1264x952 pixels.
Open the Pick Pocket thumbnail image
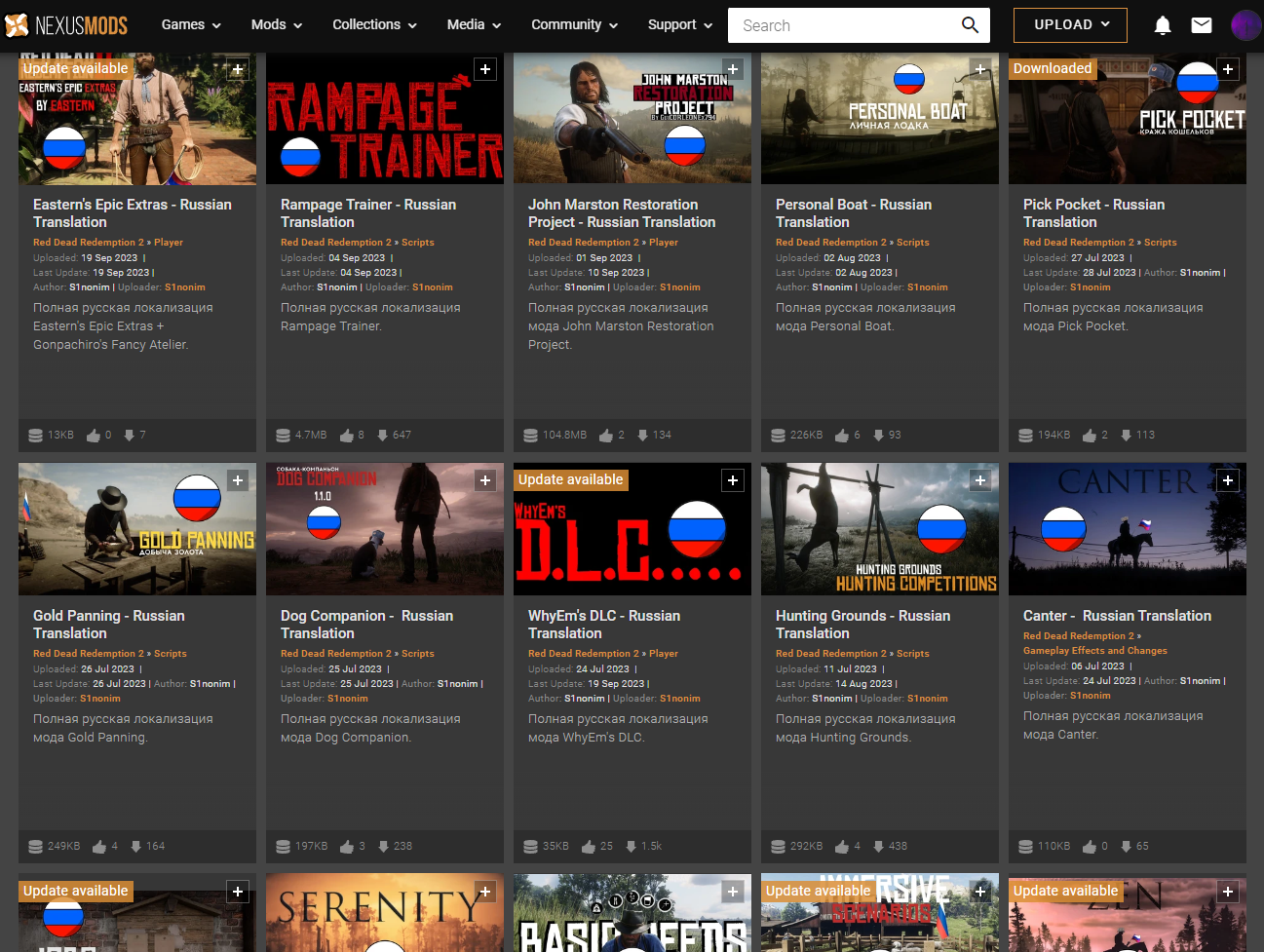(1128, 119)
